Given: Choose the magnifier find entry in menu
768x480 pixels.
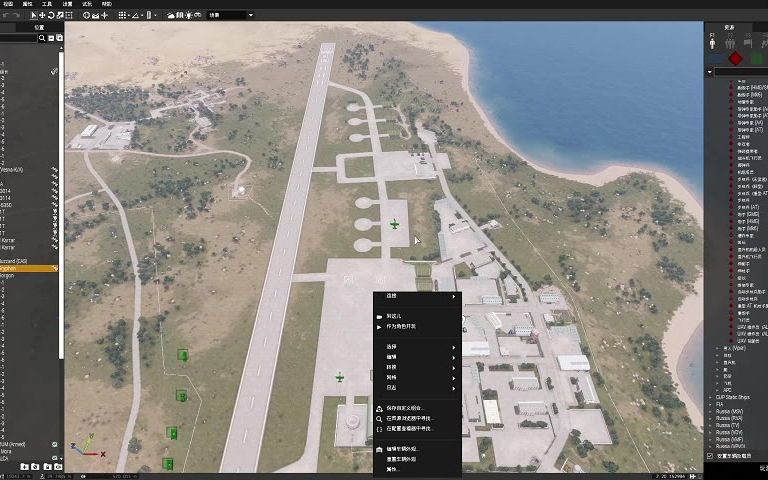Looking at the screenshot, I should pos(417,418).
